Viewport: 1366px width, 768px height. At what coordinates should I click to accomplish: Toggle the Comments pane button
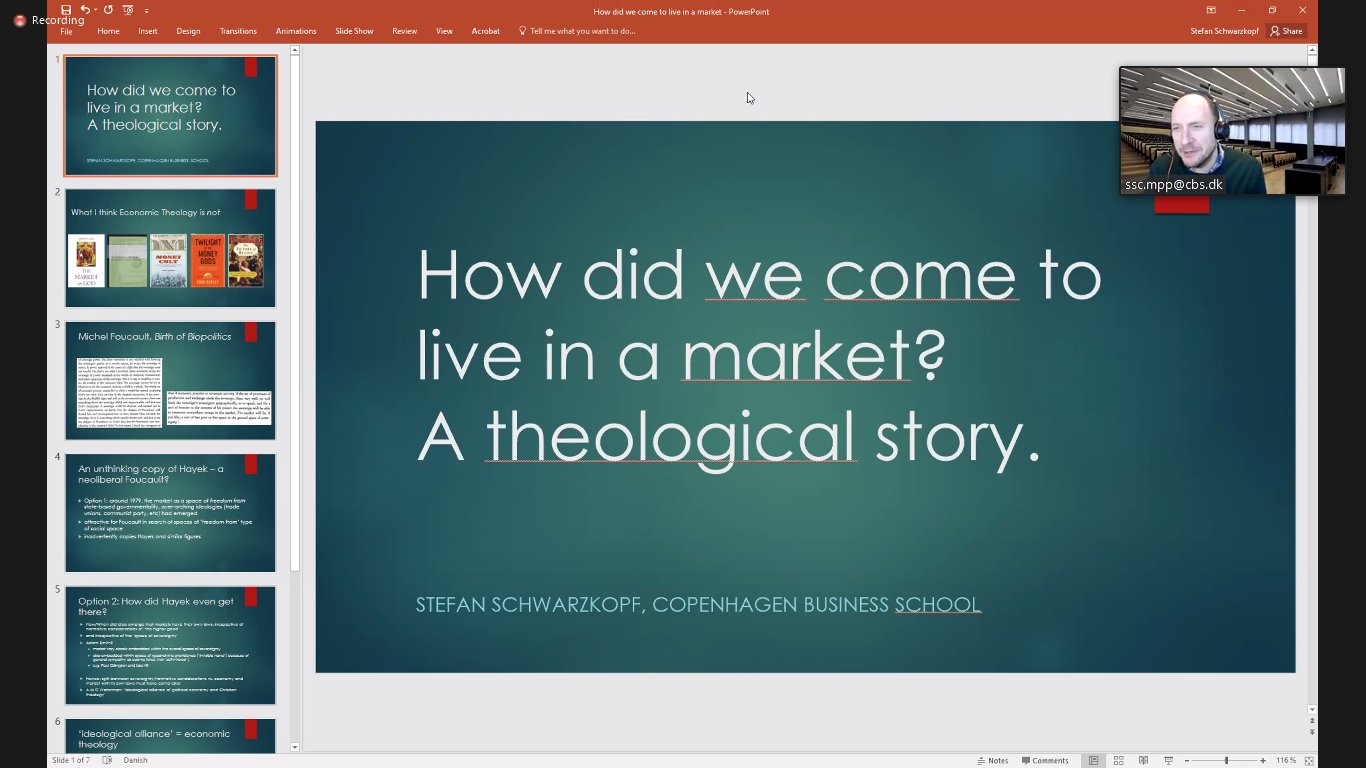[1044, 761]
